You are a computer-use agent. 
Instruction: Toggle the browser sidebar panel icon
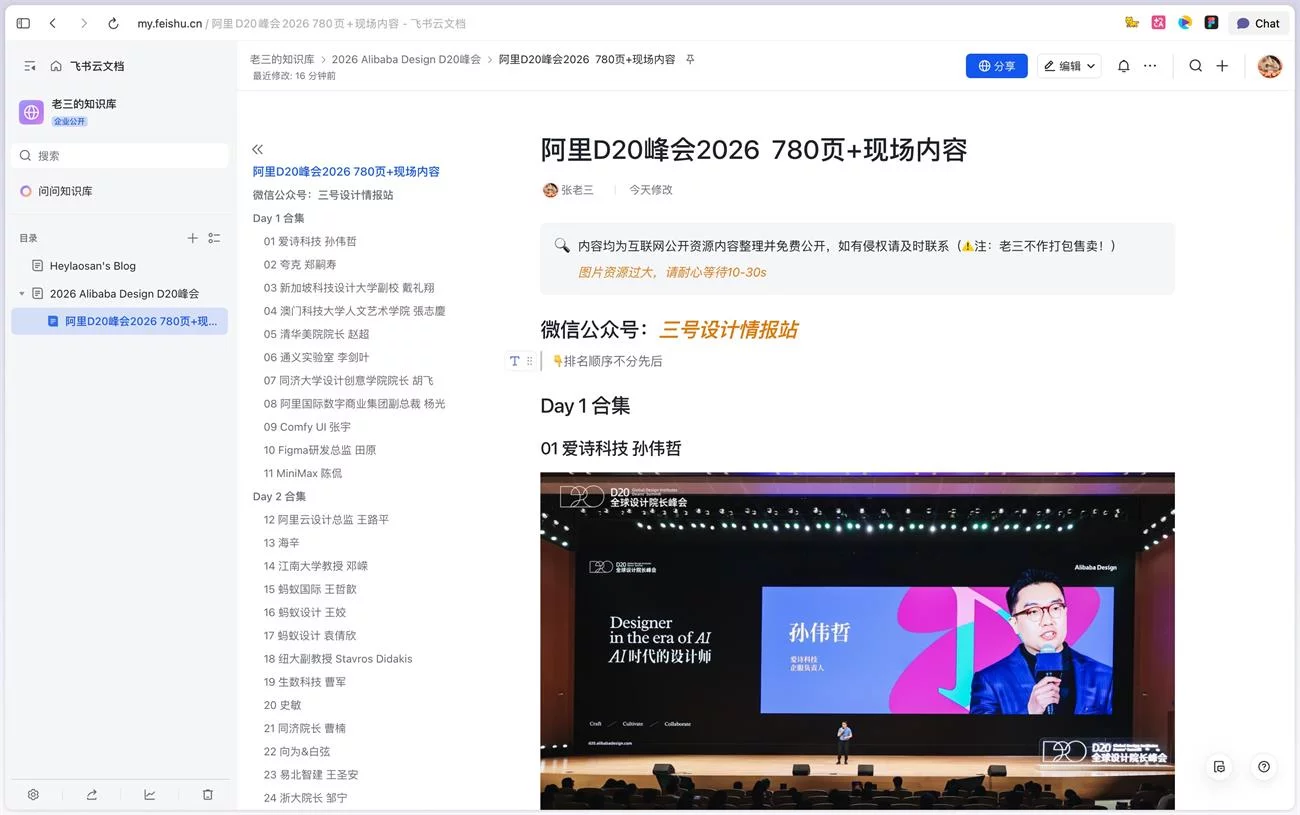click(23, 23)
